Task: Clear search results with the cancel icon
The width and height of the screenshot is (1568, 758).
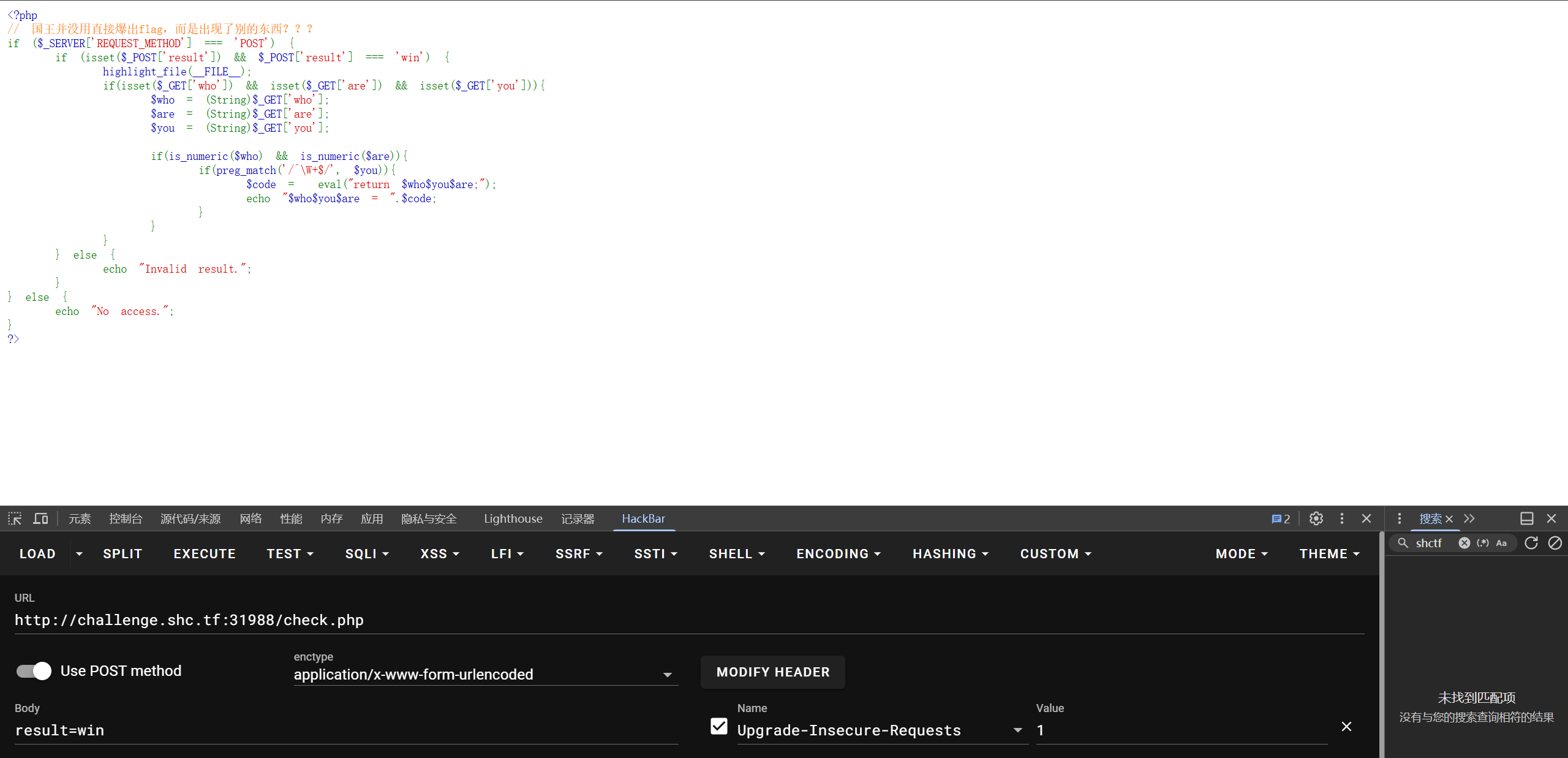Action: tap(1555, 543)
